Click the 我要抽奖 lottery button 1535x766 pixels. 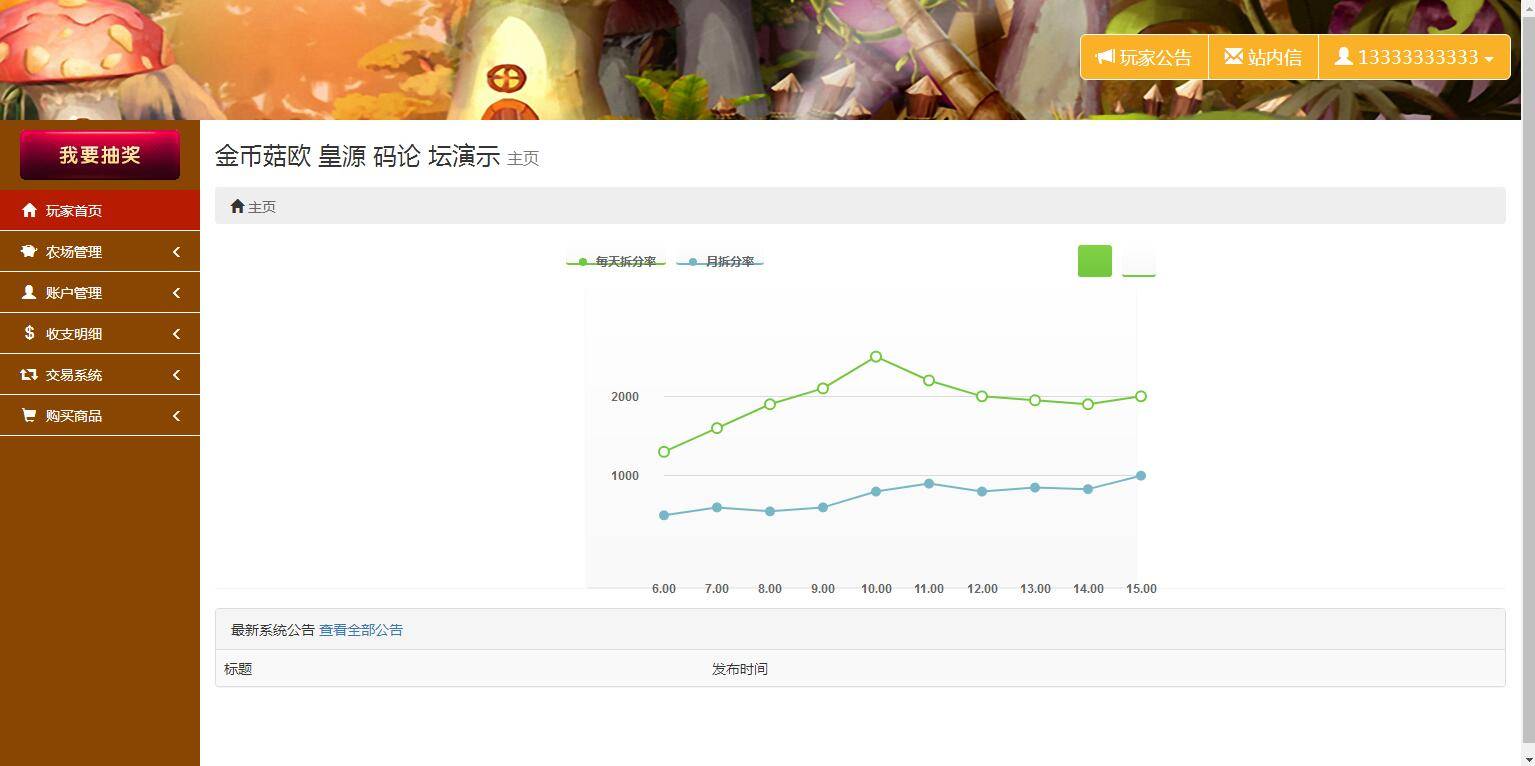point(99,154)
